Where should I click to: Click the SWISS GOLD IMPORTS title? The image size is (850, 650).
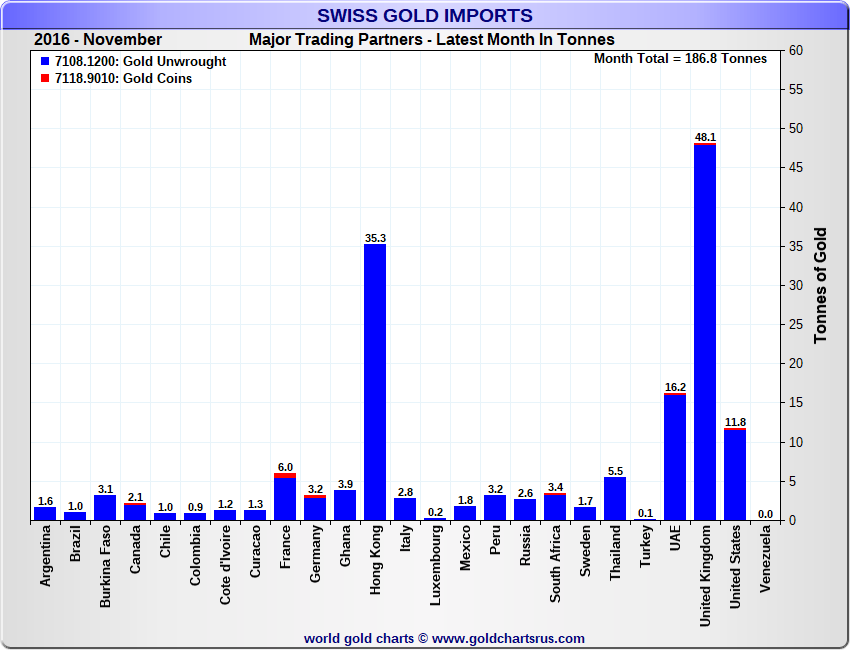(425, 16)
